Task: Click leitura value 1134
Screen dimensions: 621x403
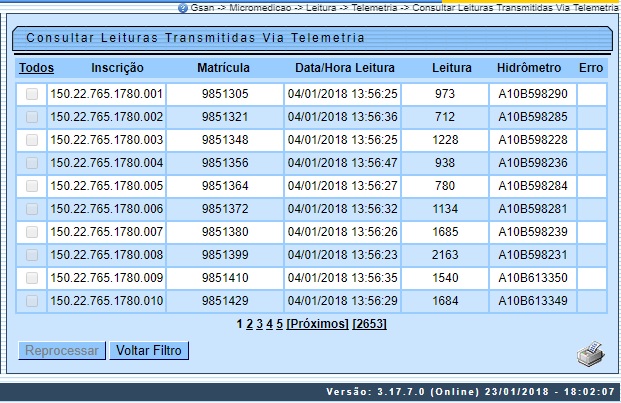Action: pyautogui.click(x=445, y=209)
